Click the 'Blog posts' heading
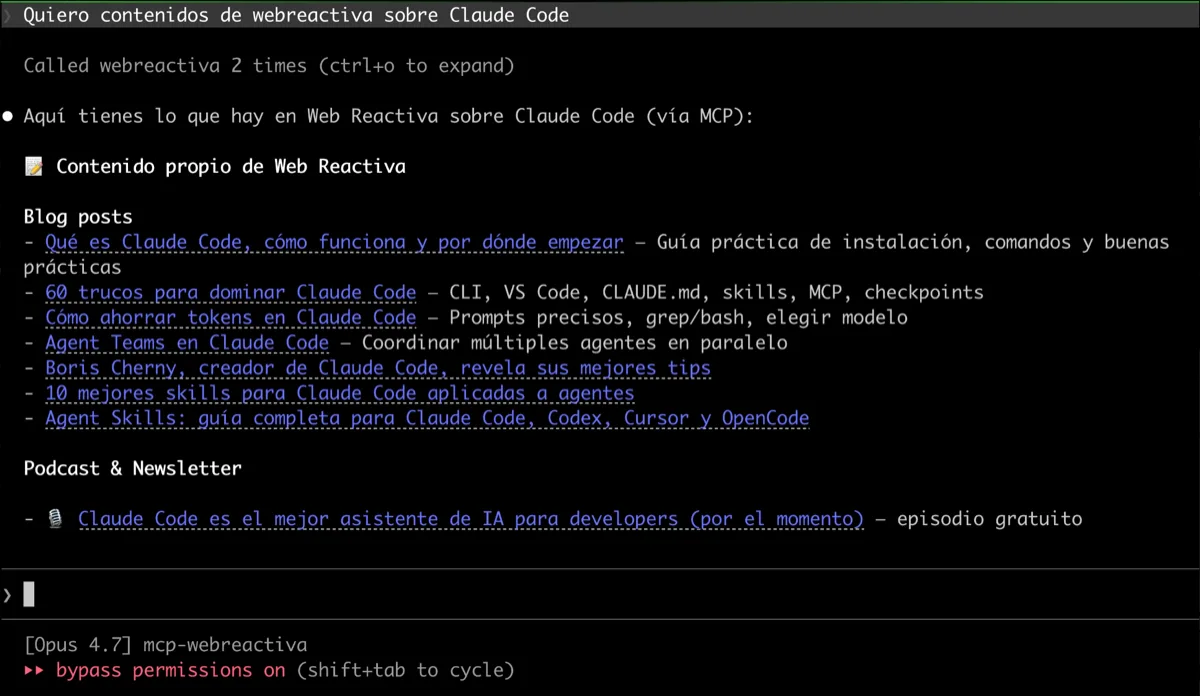1200x696 pixels. 78,217
